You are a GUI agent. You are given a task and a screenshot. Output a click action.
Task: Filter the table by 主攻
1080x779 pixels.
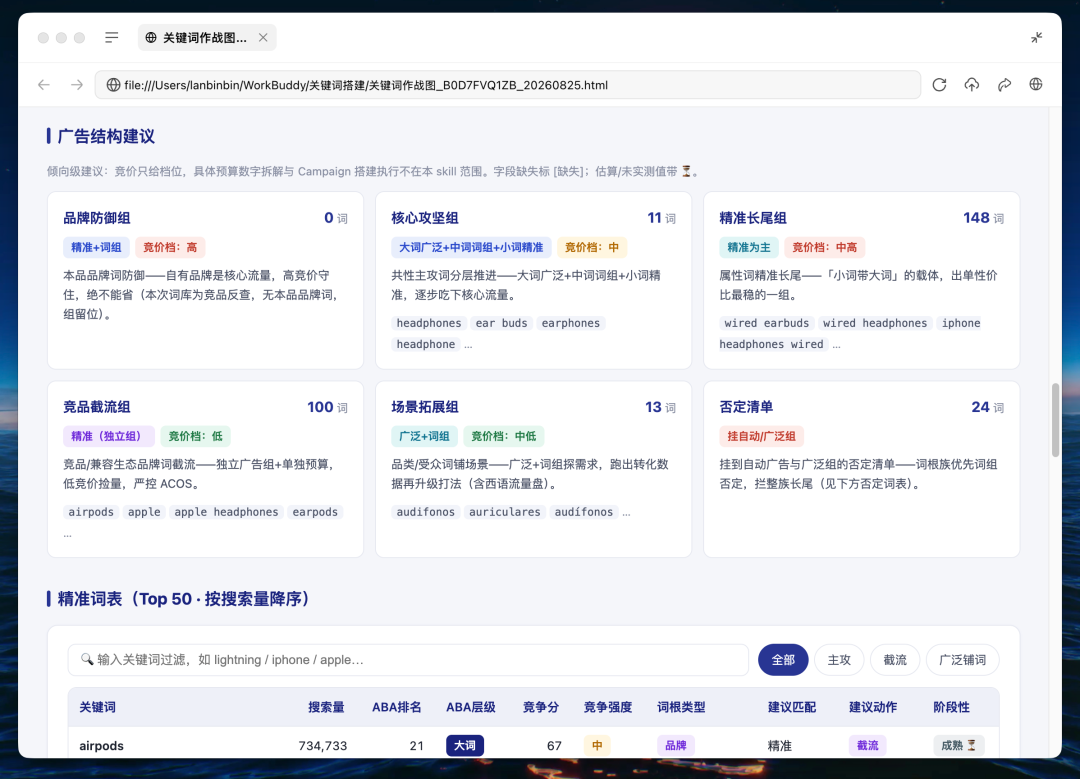click(838, 660)
